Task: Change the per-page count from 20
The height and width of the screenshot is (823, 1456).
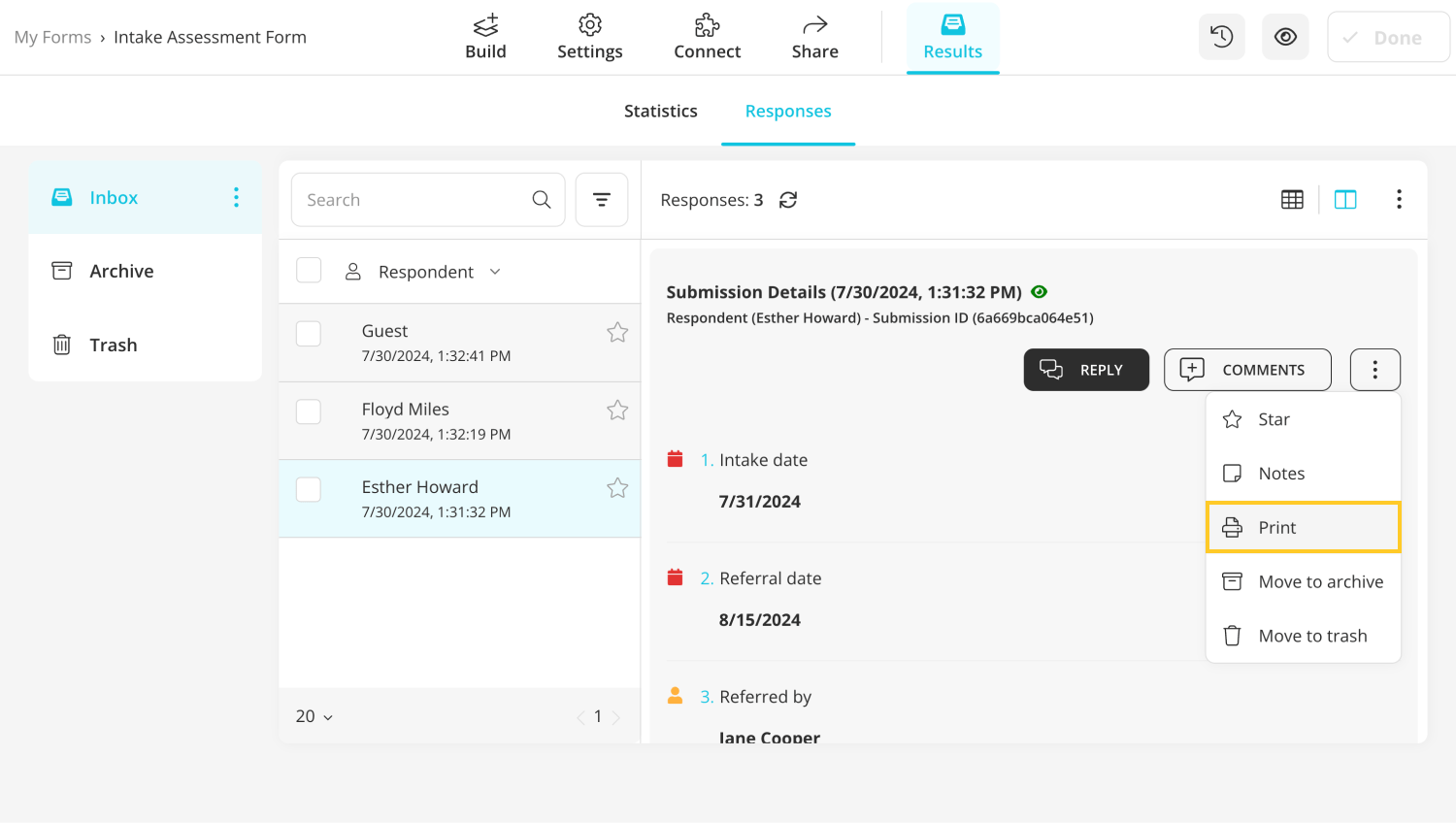Action: click(313, 716)
